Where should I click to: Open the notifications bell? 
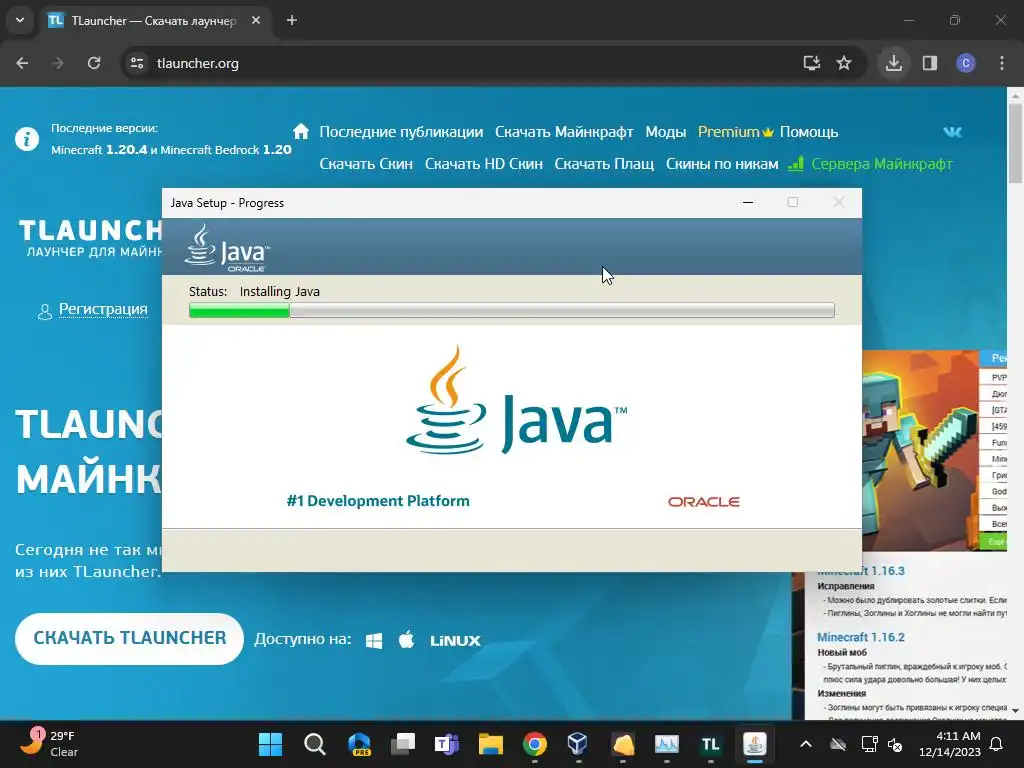pos(997,744)
